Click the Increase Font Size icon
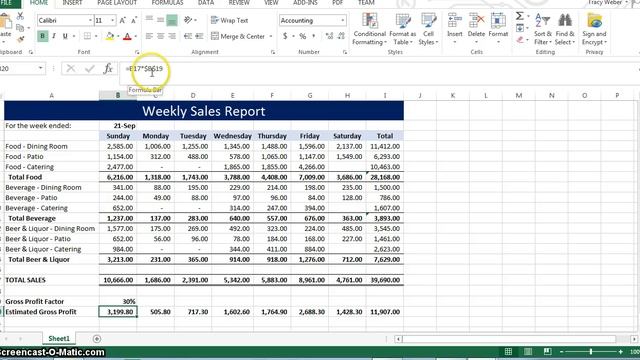This screenshot has height=360, width=640. click(122, 20)
